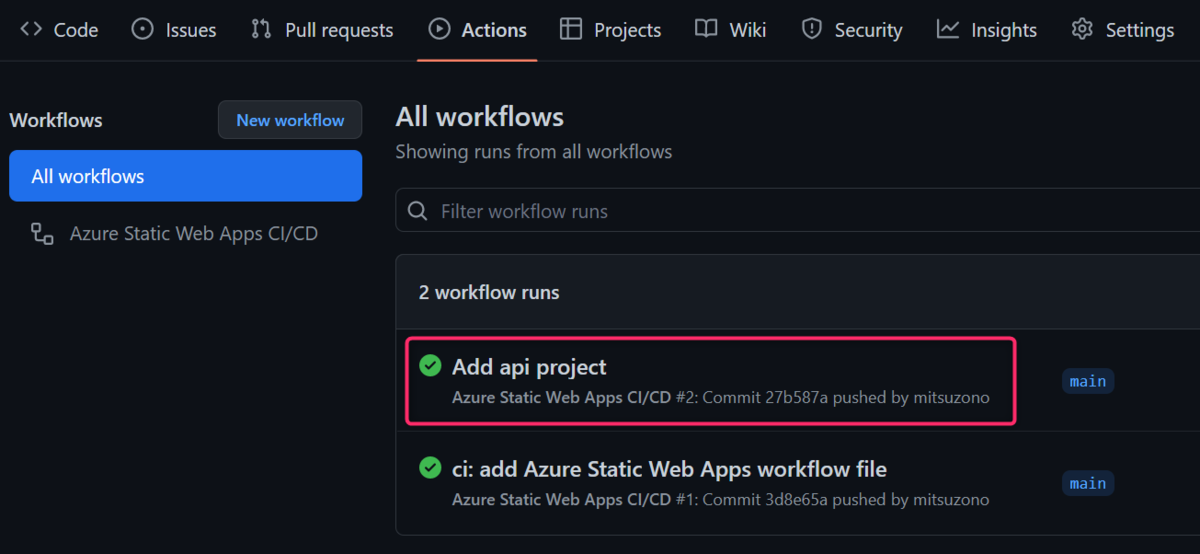Click Commit 27b587a pushed by mitsuzono text

[x=846, y=397]
